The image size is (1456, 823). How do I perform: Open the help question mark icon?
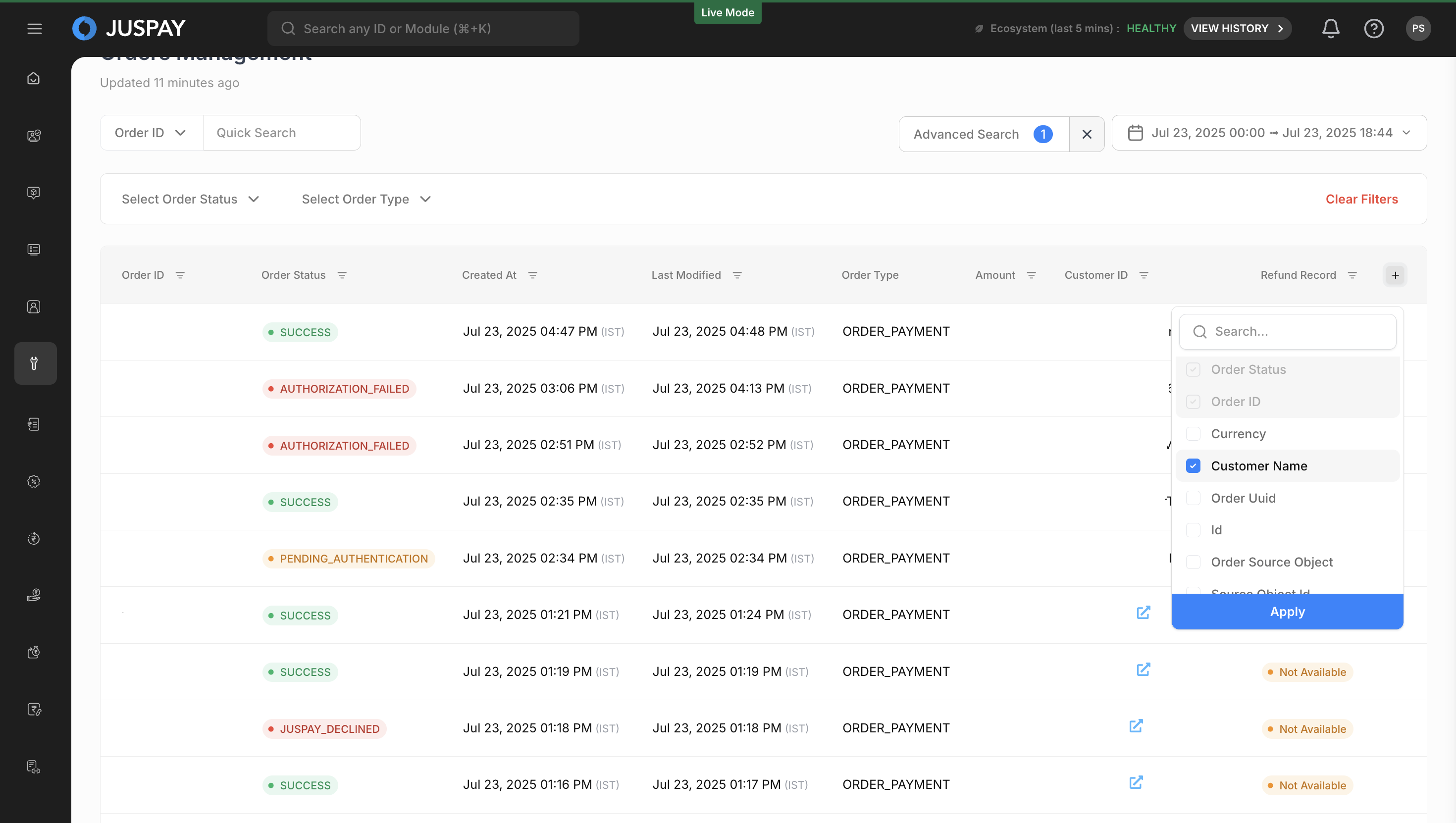1373,28
